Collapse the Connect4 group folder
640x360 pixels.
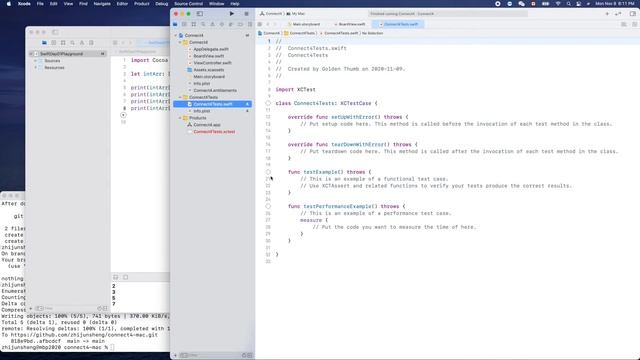click(x=180, y=42)
